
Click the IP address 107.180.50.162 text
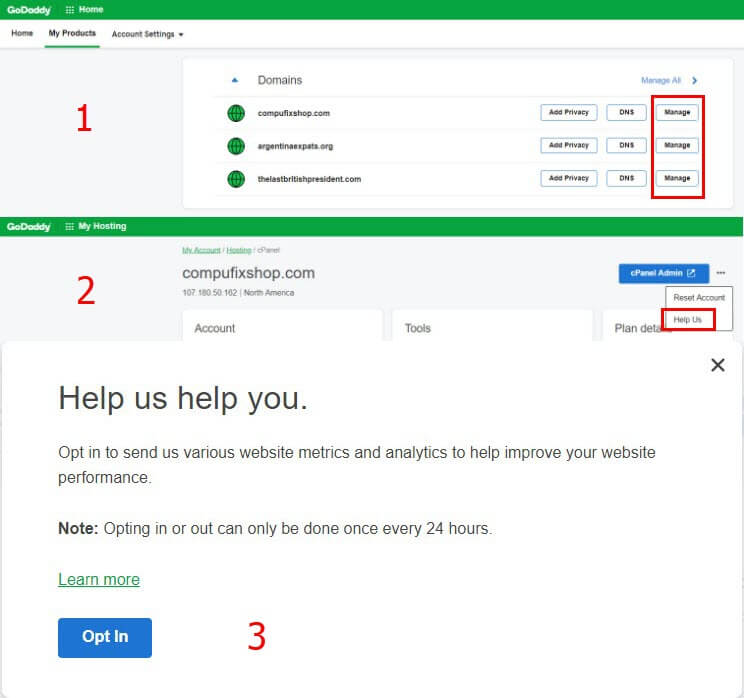click(x=210, y=293)
